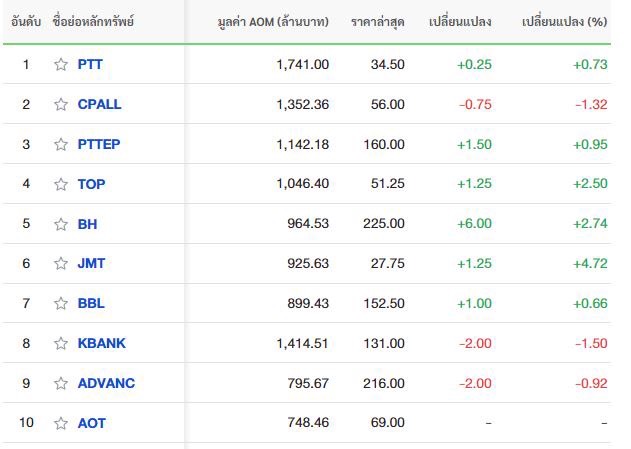Mark TOP with the star icon
The image size is (631, 449).
tap(61, 184)
